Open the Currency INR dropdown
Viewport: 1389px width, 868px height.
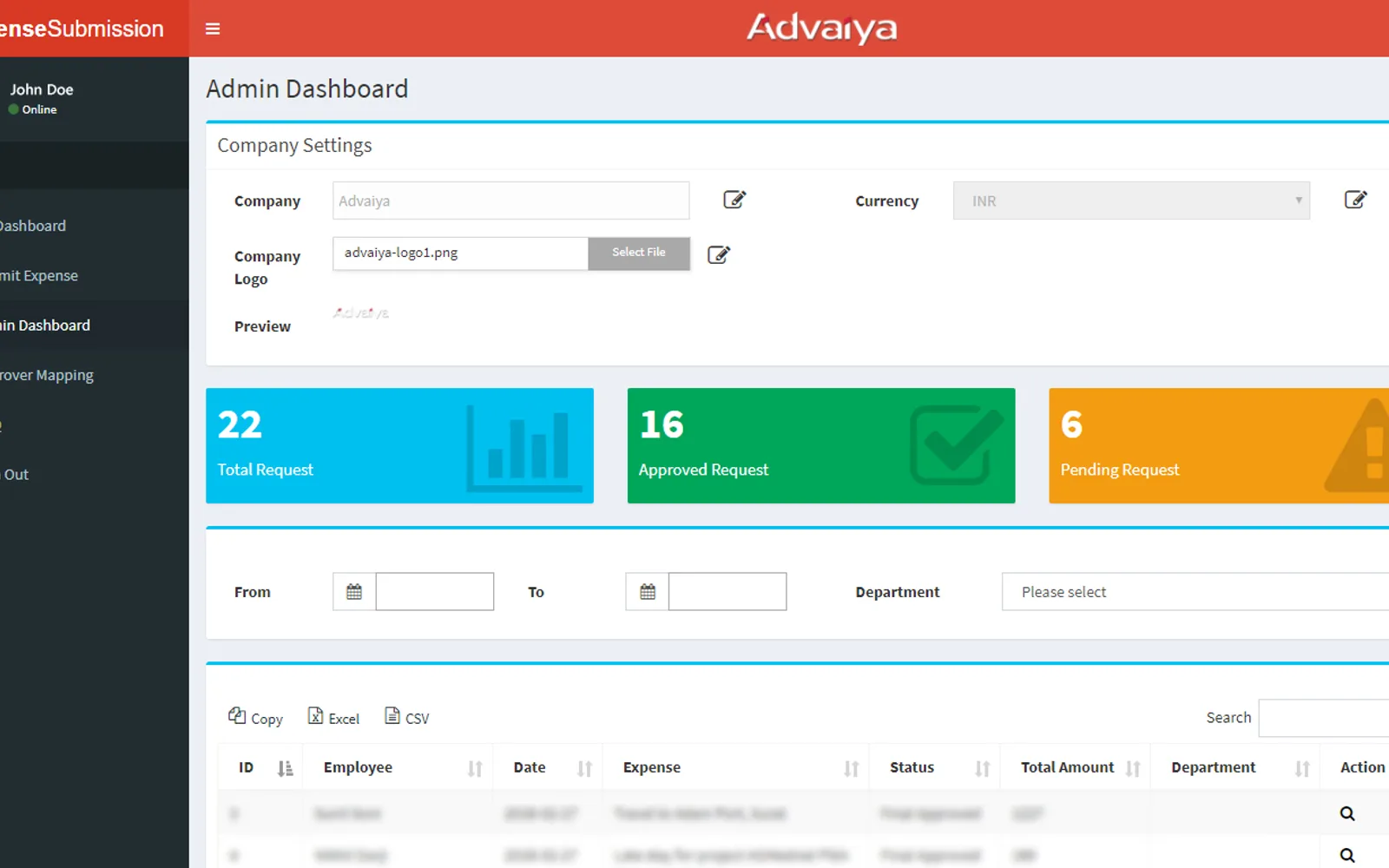tap(1131, 201)
